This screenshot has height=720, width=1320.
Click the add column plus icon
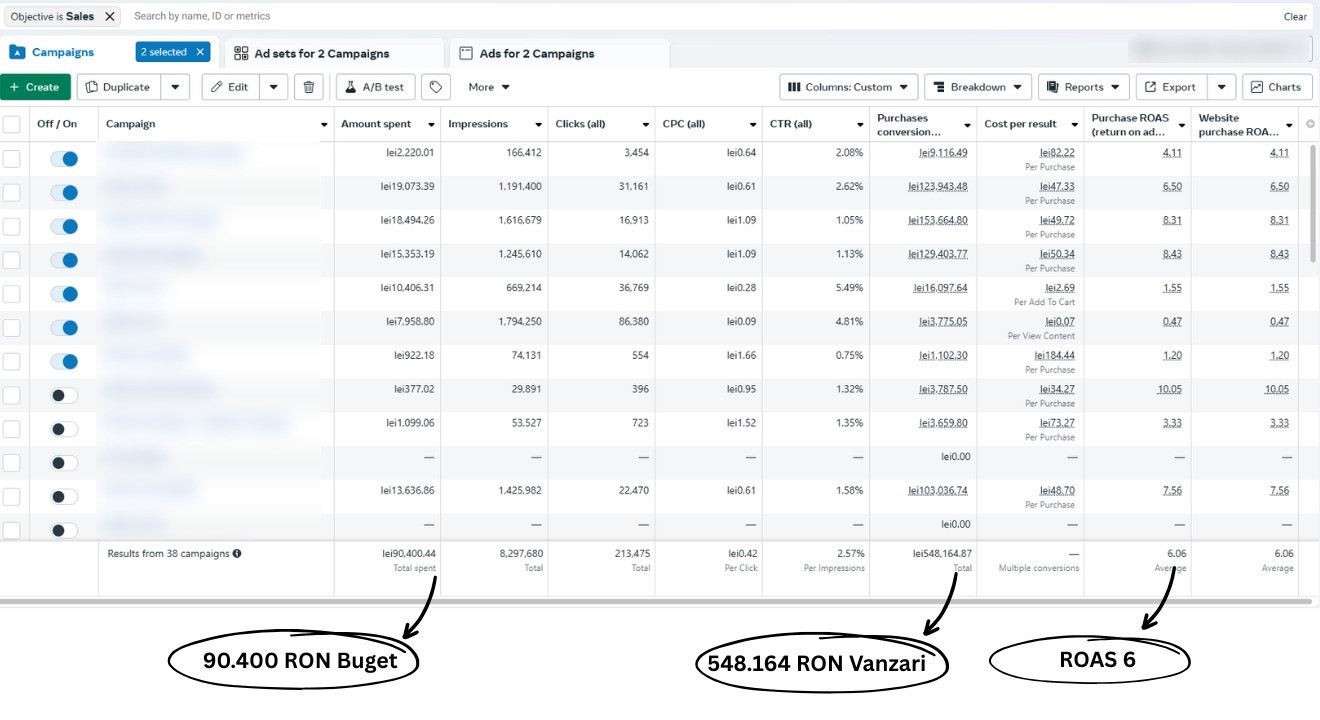coord(1310,124)
